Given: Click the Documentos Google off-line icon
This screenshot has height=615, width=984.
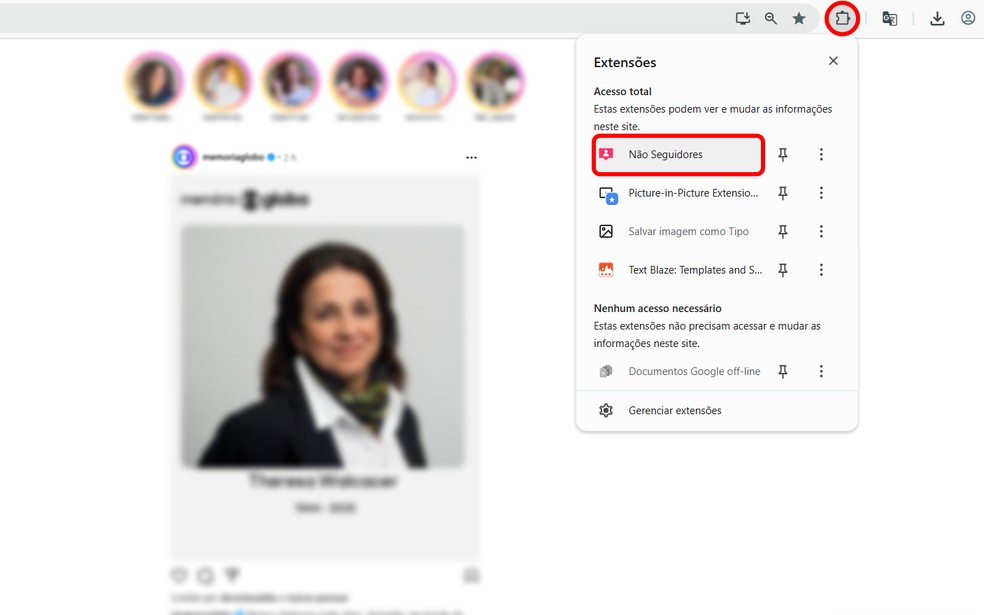Looking at the screenshot, I should pyautogui.click(x=606, y=372).
